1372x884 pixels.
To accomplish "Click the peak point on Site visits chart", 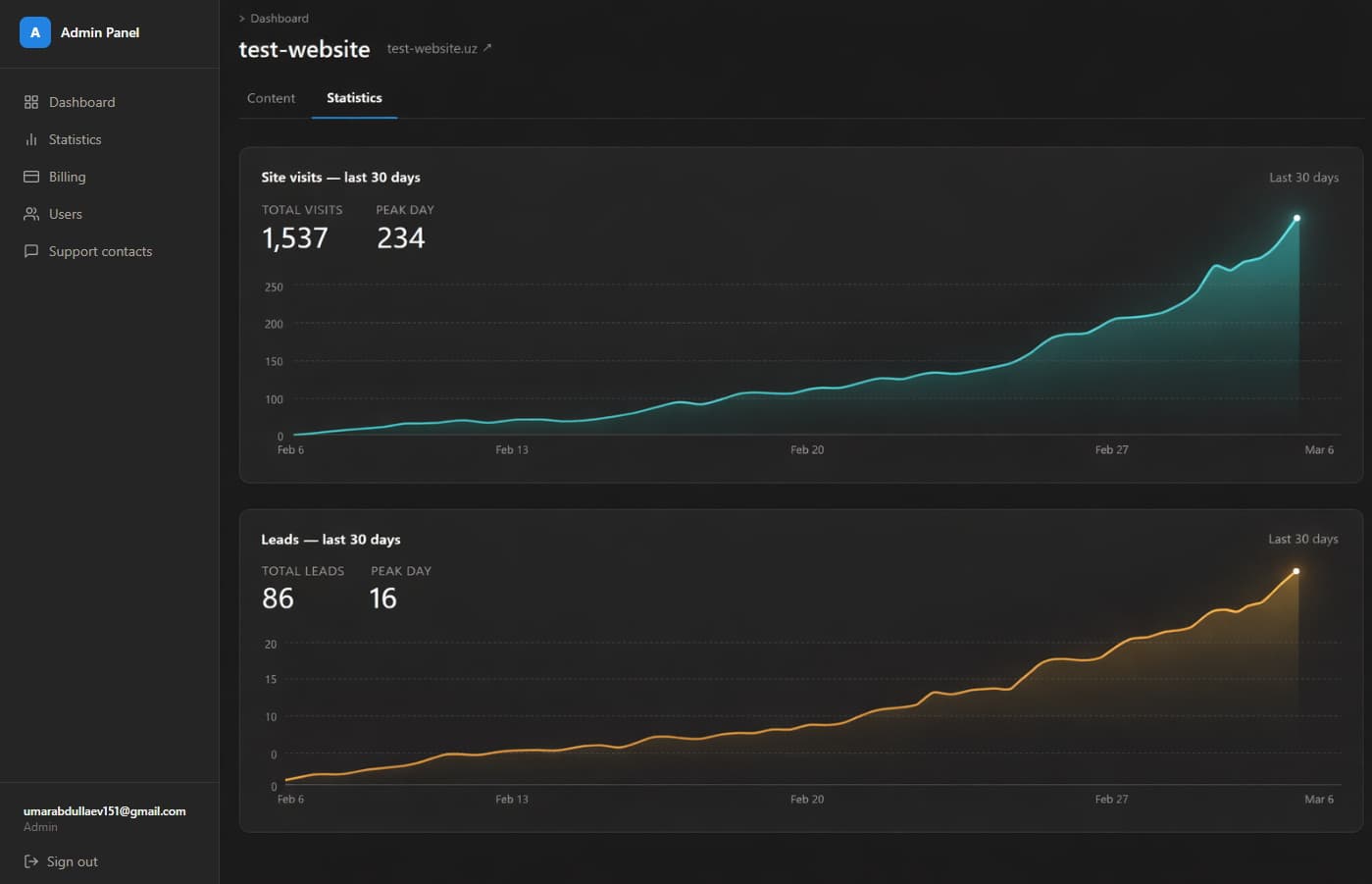I will pyautogui.click(x=1296, y=218).
